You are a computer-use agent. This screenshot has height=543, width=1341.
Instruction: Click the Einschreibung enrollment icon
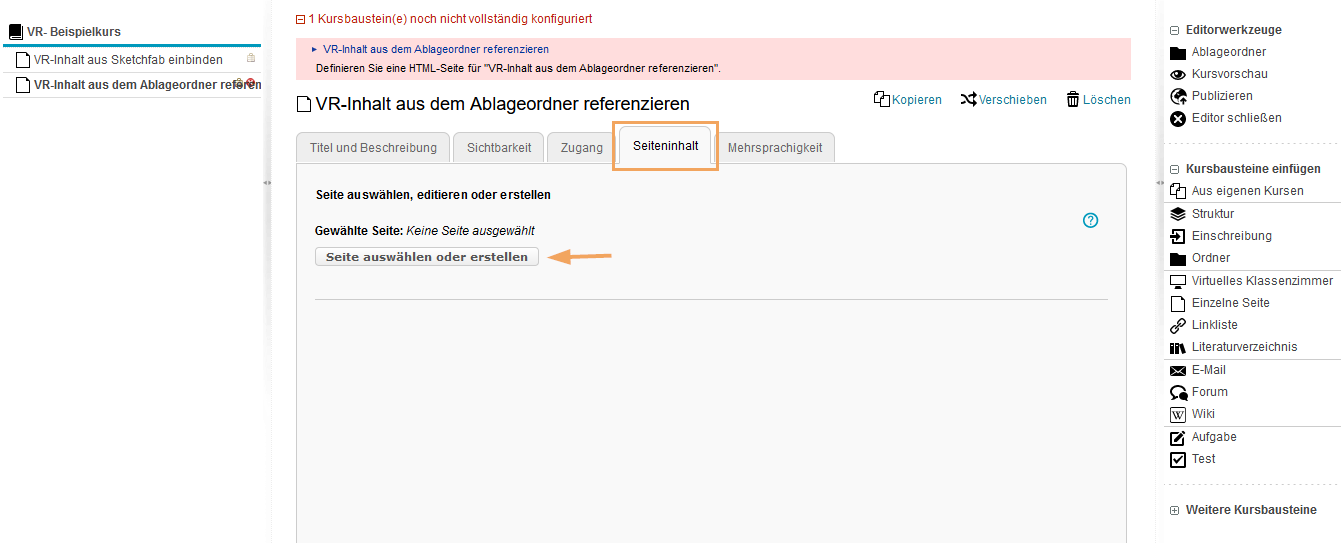pos(1177,237)
